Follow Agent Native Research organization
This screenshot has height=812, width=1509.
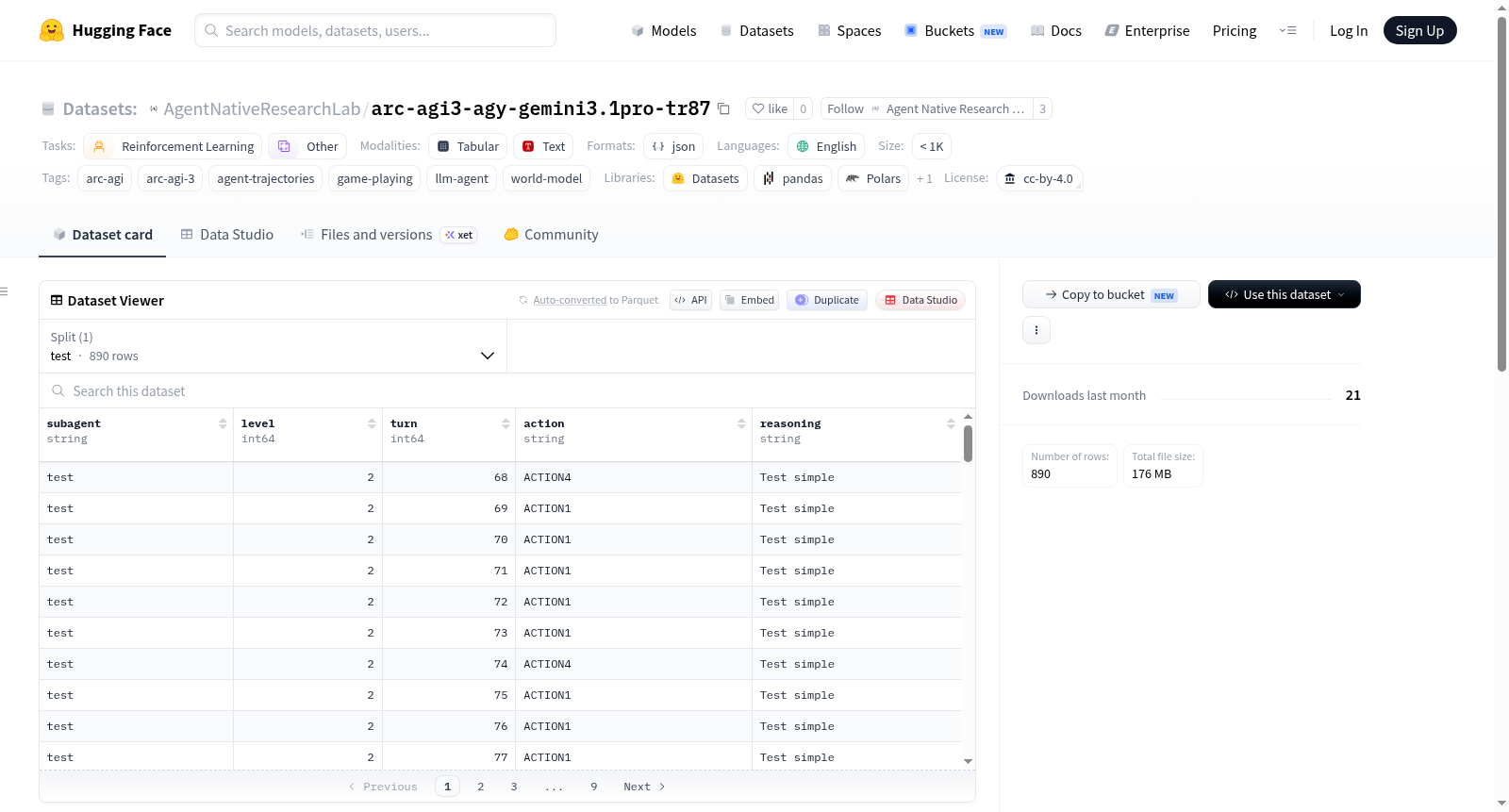926,108
